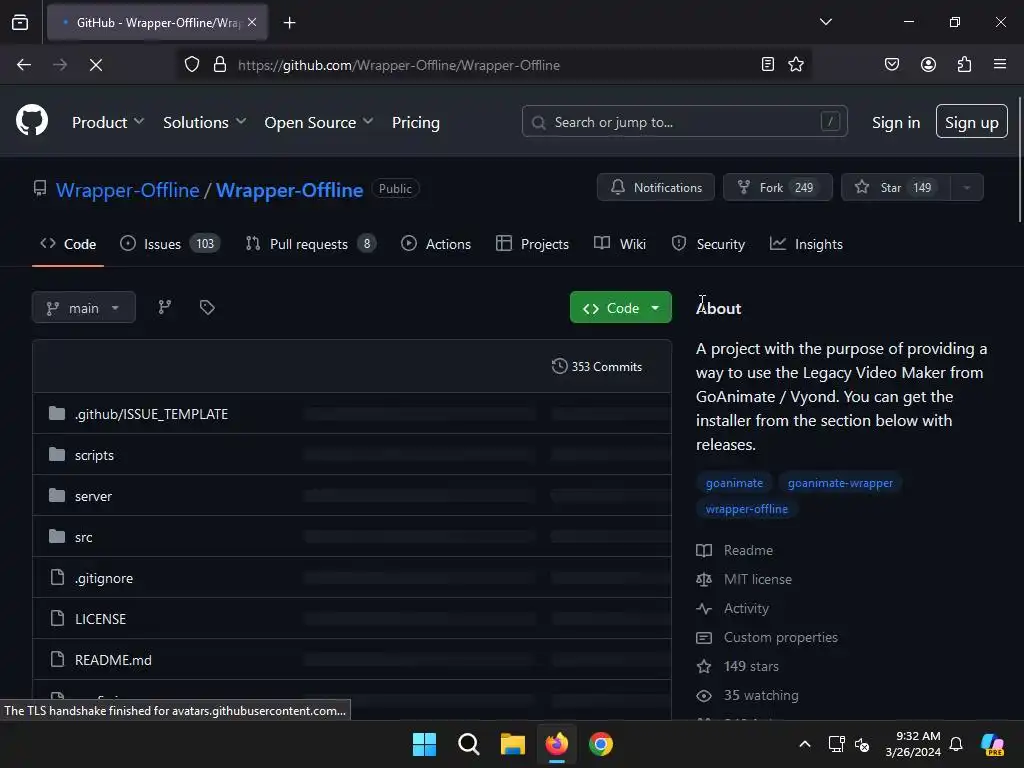Open Firefox recent browsing tab view icon

click(x=20, y=22)
